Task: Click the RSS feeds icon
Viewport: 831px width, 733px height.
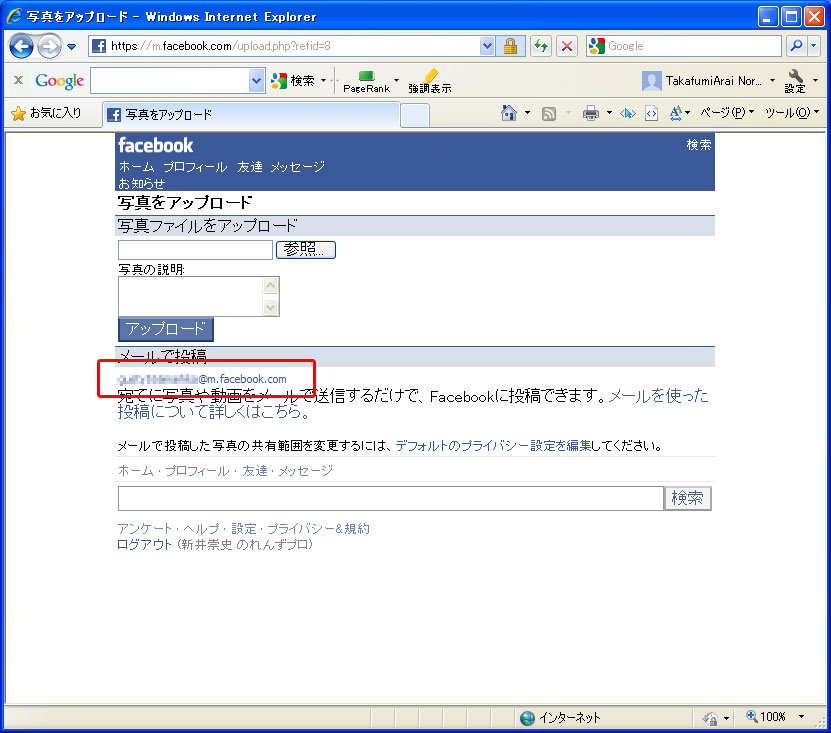Action: [549, 113]
